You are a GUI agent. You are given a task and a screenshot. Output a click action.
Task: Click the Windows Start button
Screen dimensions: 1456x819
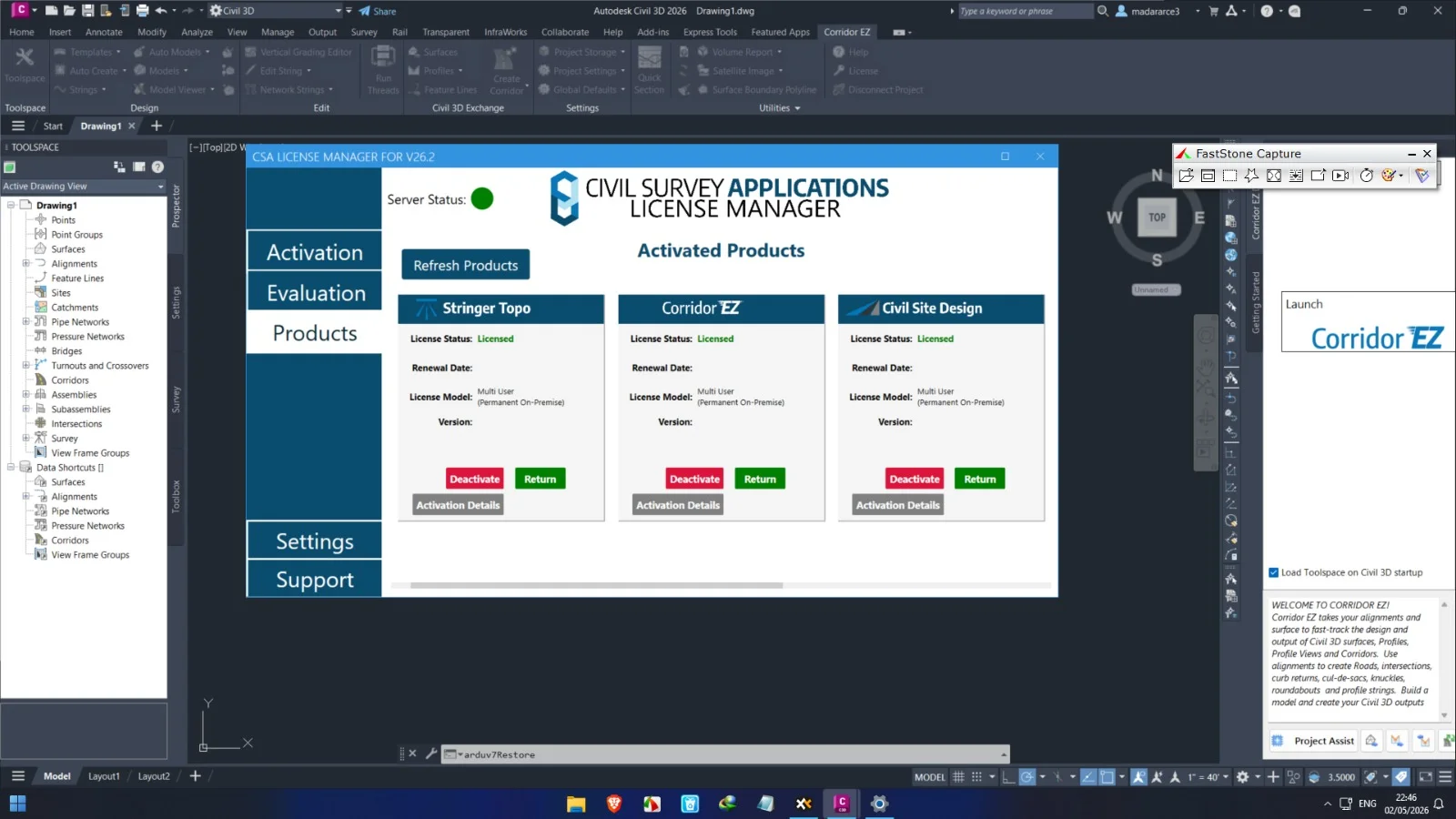(17, 804)
